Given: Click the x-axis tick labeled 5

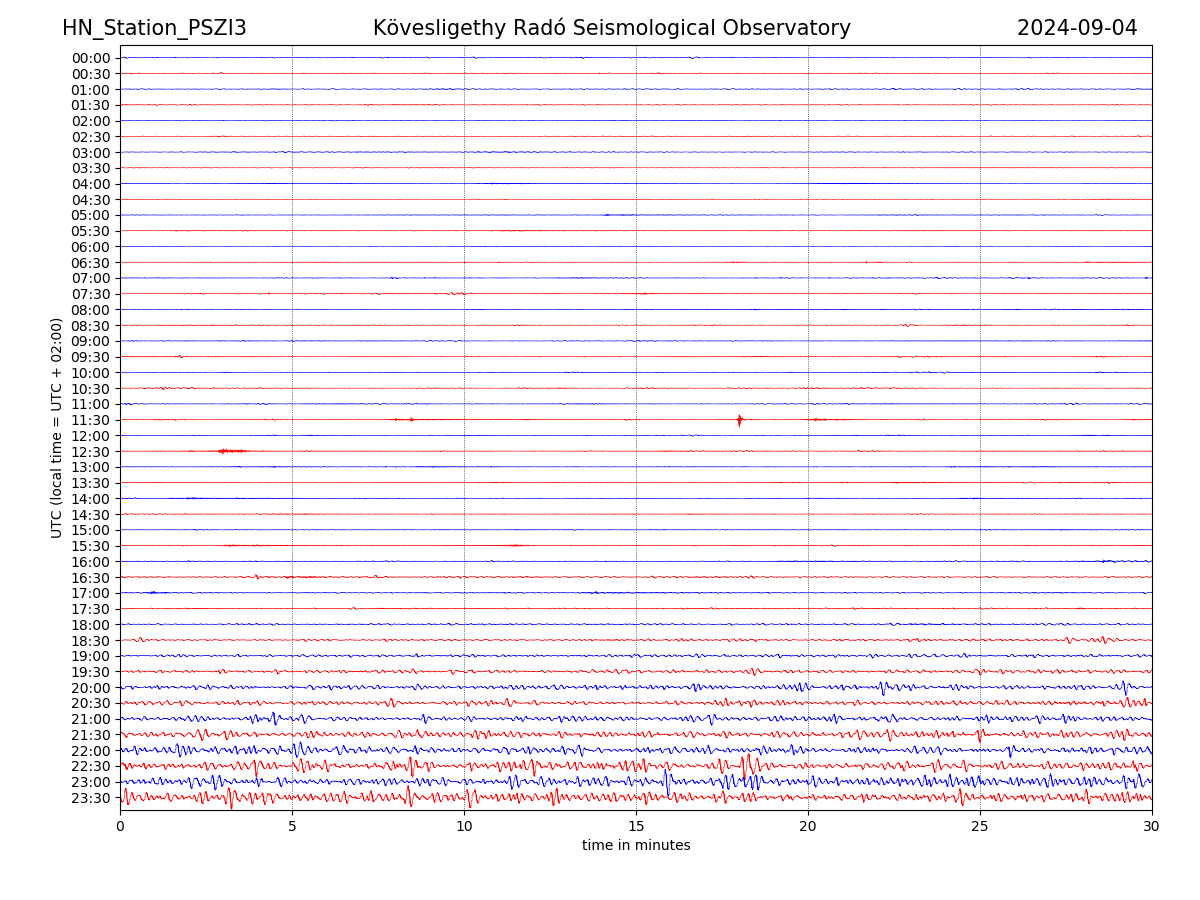Looking at the screenshot, I should click(x=292, y=827).
